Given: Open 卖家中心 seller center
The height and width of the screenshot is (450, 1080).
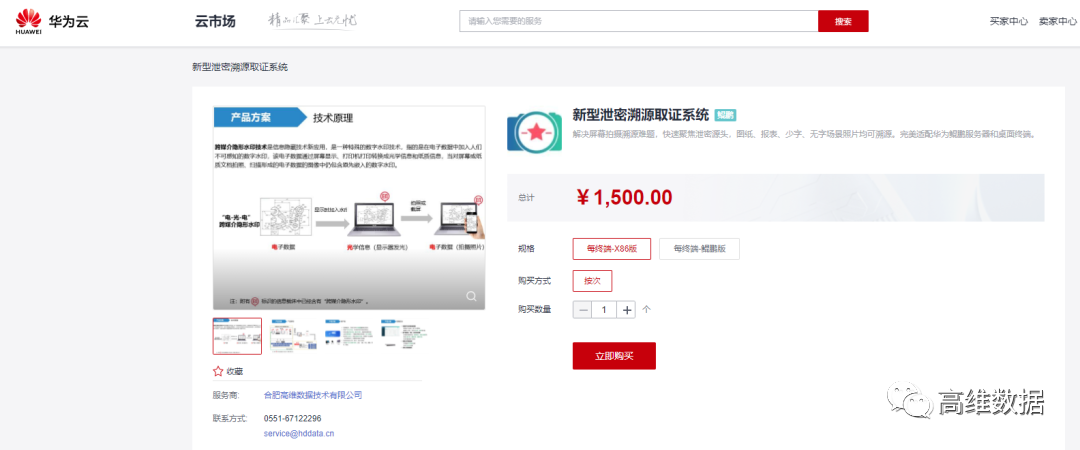Looking at the screenshot, I should [x=1060, y=21].
